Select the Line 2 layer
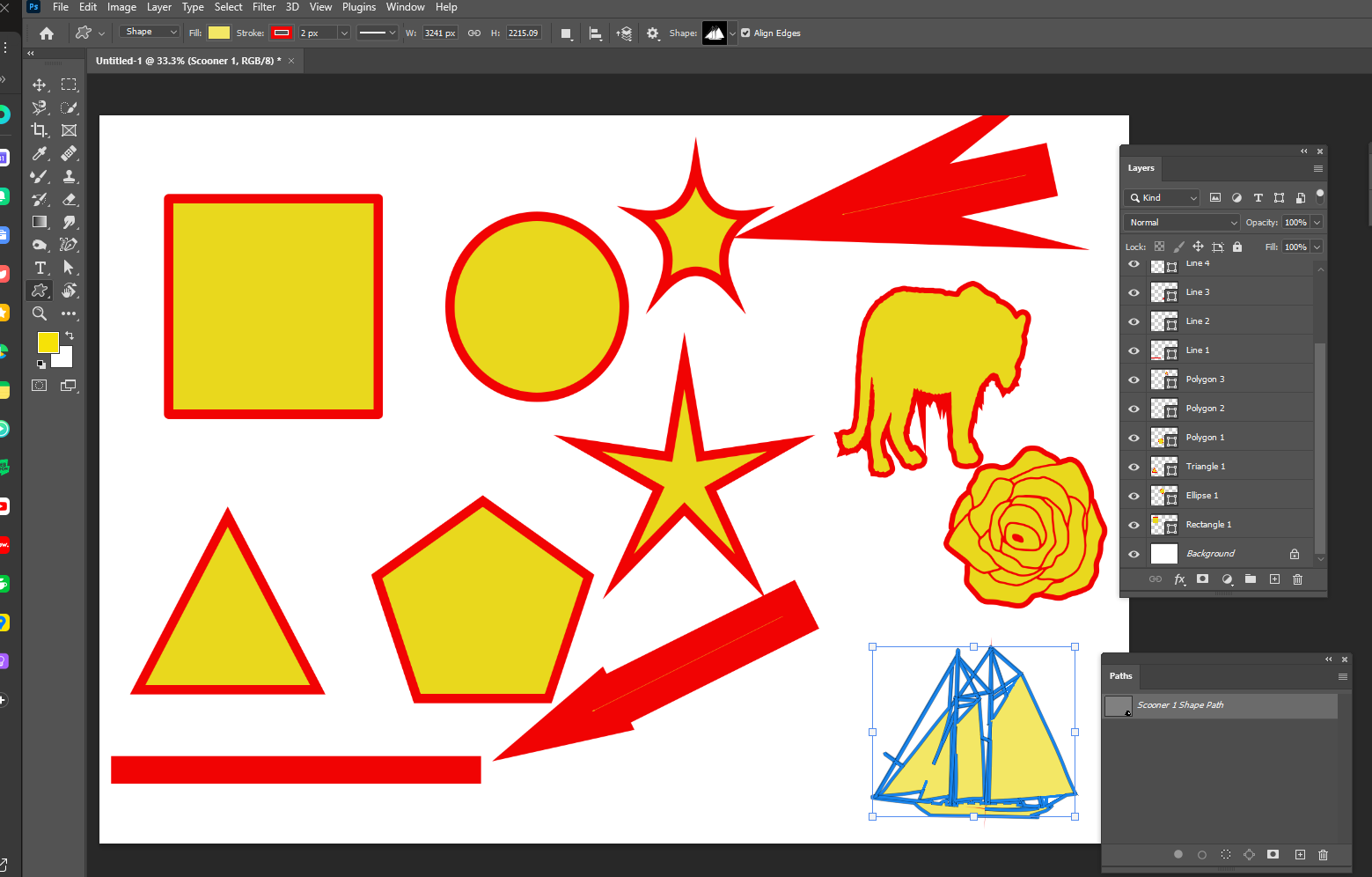 pos(1230,321)
